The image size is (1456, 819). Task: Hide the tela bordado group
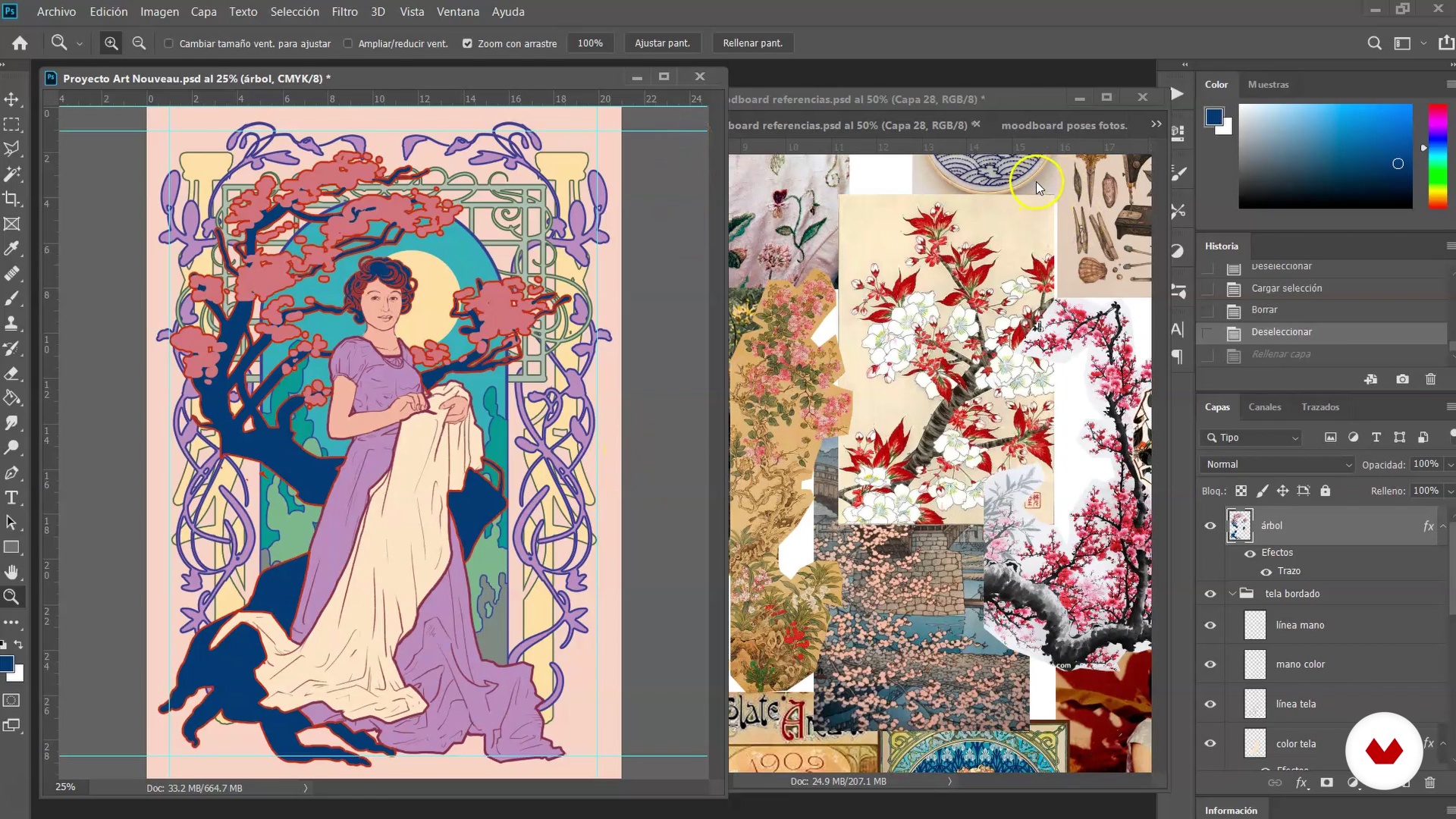[1210, 594]
